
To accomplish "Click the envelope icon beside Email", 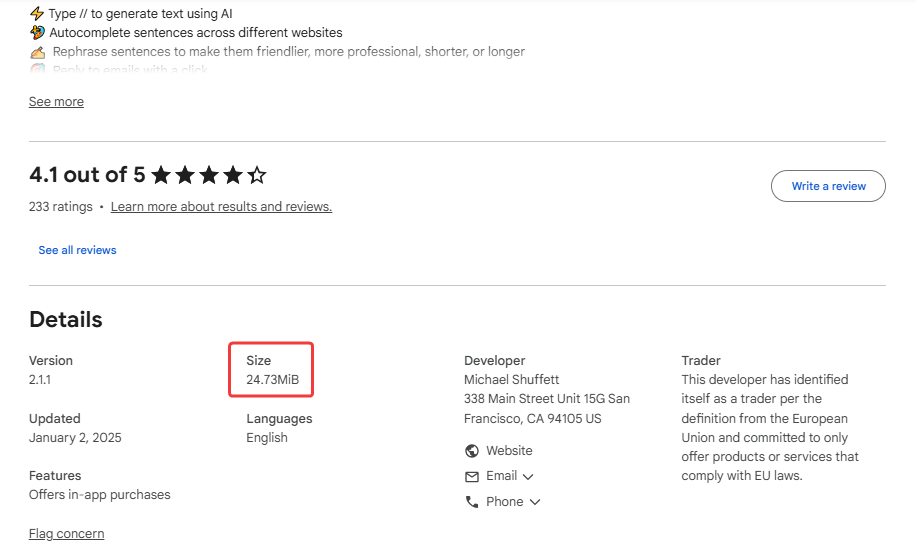I will coord(472,477).
